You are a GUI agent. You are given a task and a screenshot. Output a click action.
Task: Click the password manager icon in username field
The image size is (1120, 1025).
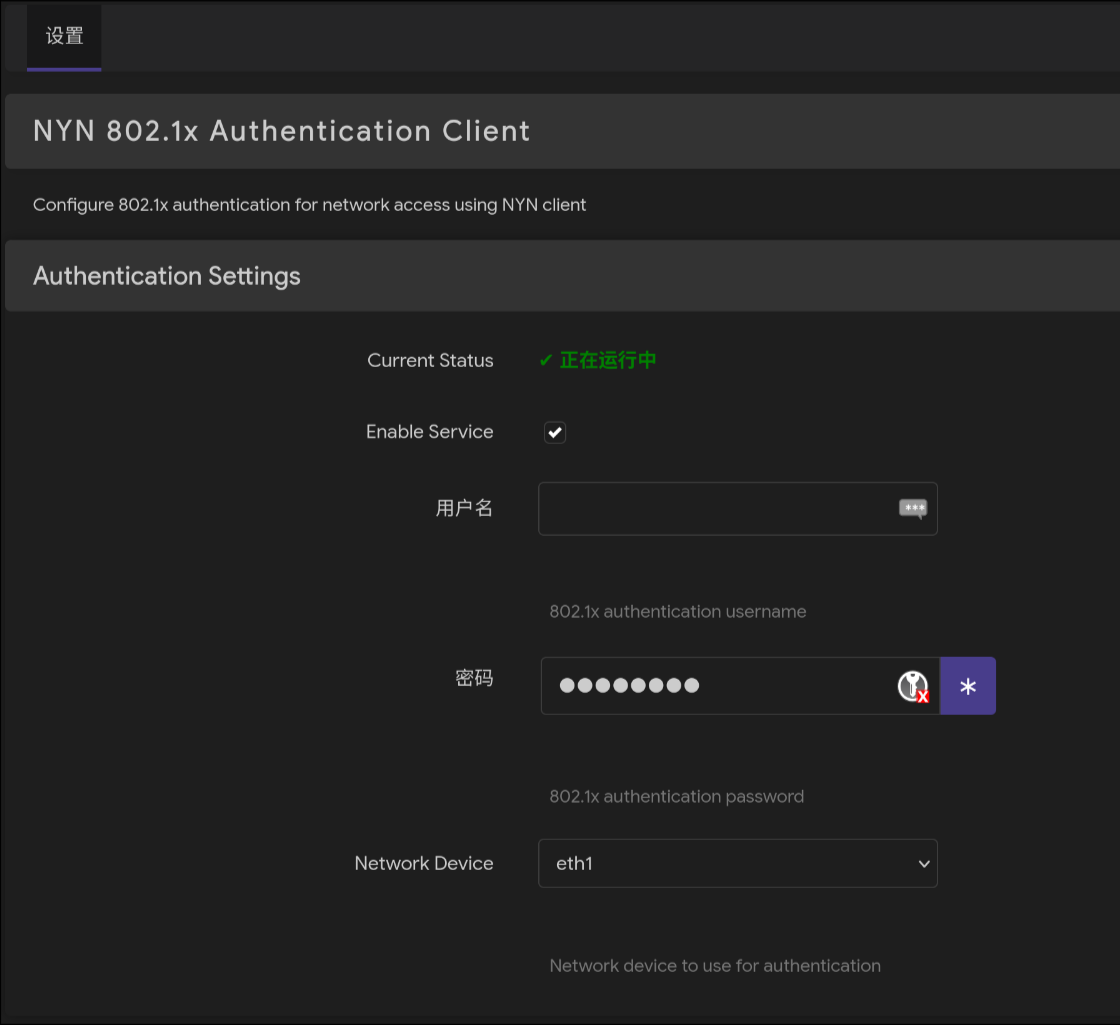point(912,509)
